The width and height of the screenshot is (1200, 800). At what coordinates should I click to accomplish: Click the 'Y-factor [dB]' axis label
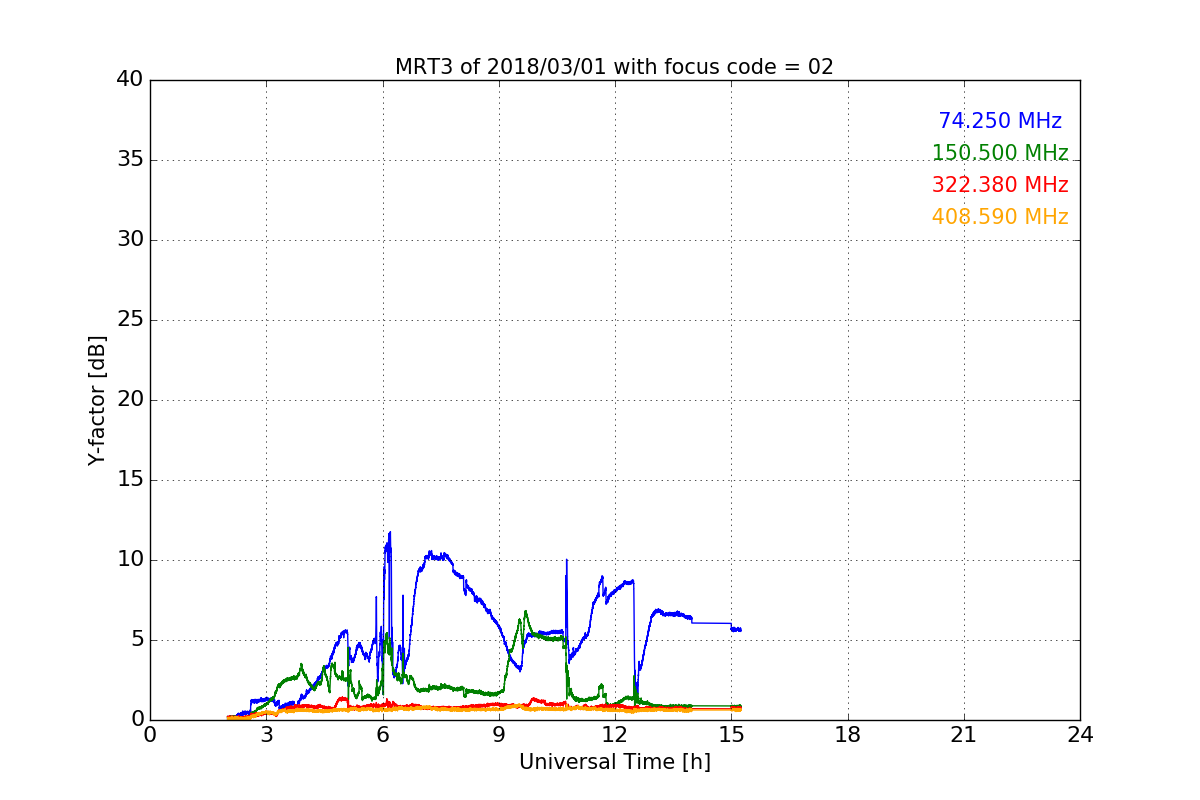tap(97, 400)
